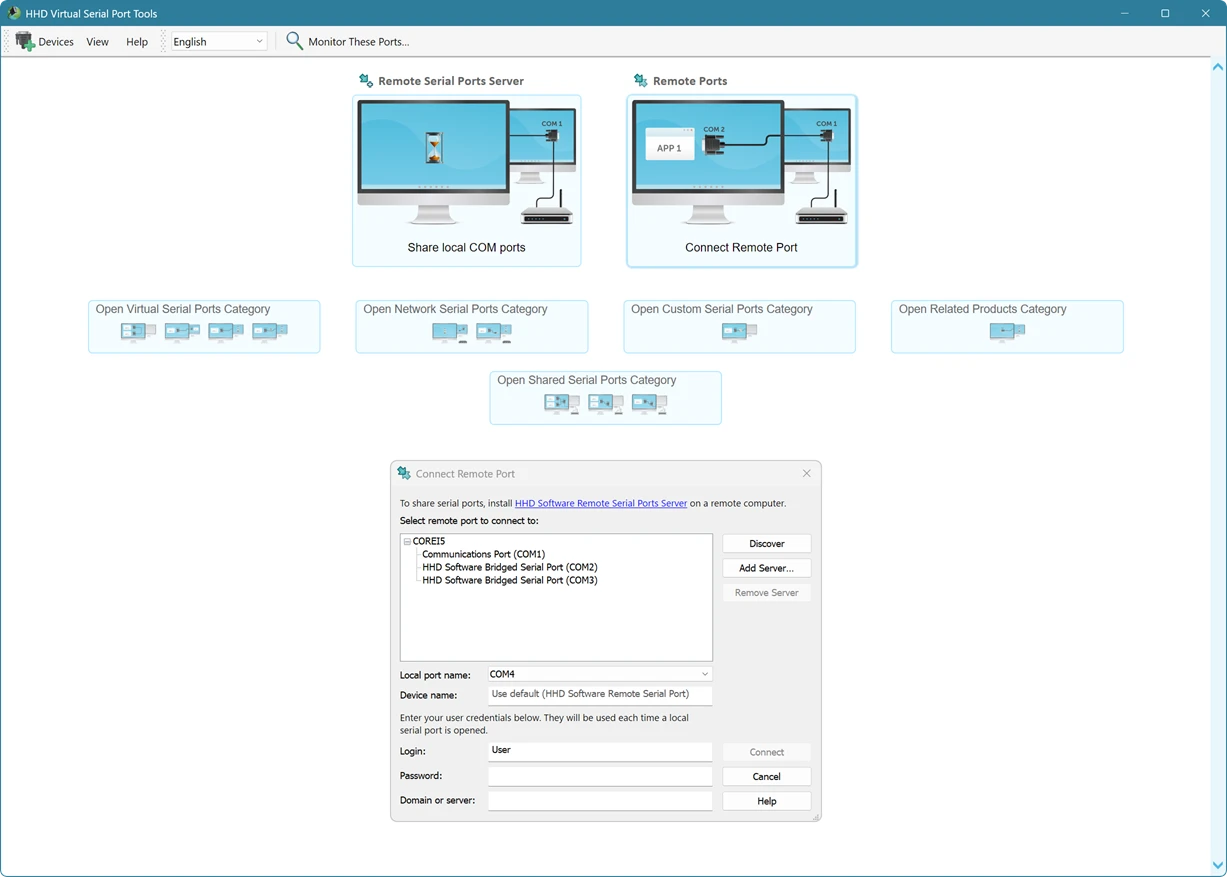Open Shared Serial Ports Category
Screen dimensions: 1227x877
(x=605, y=397)
